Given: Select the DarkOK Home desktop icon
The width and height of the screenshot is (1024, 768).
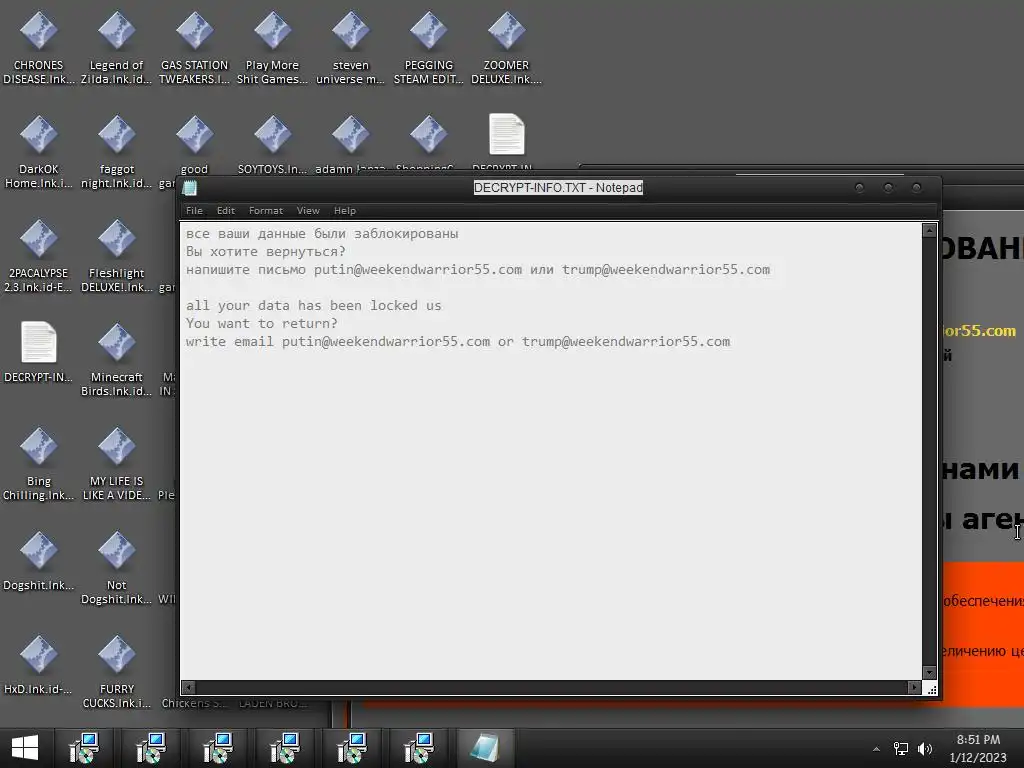Looking at the screenshot, I should point(39,153).
